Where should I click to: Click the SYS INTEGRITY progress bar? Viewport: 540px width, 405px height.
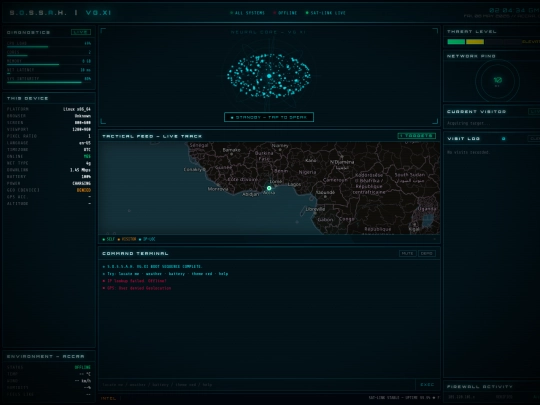click(49, 82)
